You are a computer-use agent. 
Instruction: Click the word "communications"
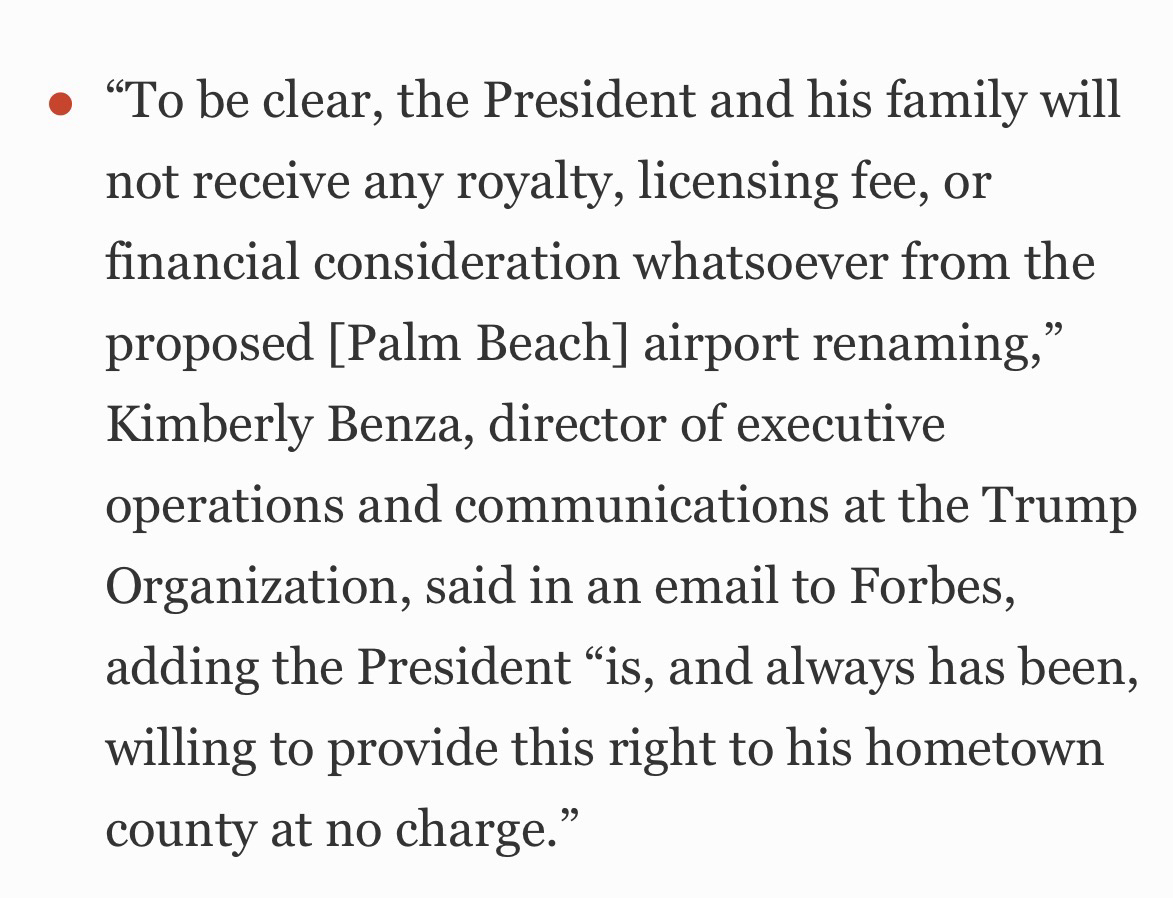(642, 507)
